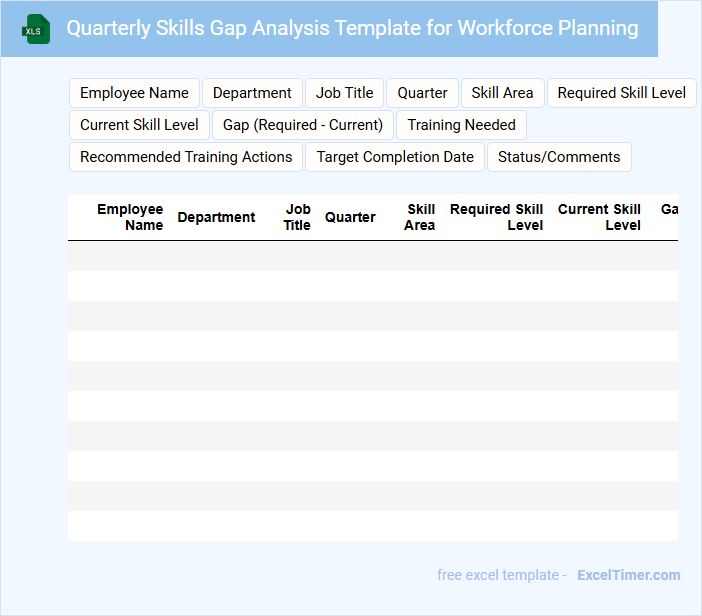Screen dimensions: 702x616
Task: Choose the Quarter tag
Action: click(x=422, y=93)
